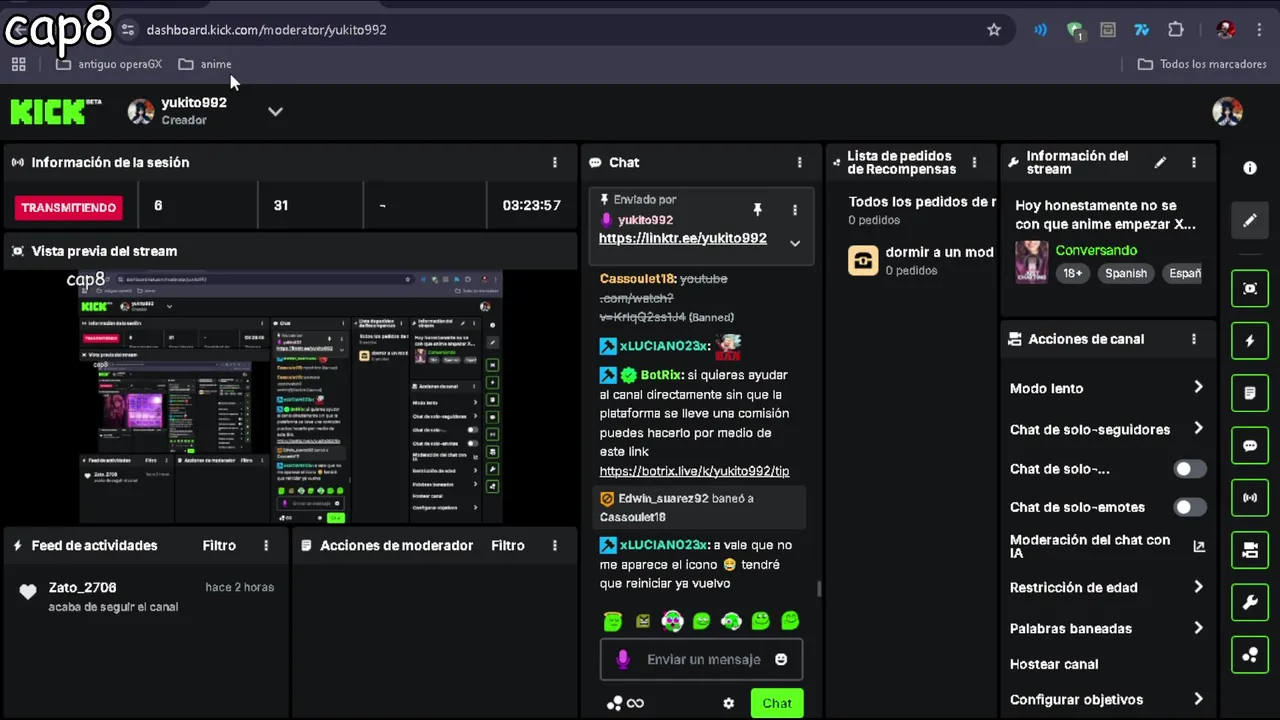Open the Chat panel three-dot menu
Screen dimensions: 1280x720
click(799, 162)
